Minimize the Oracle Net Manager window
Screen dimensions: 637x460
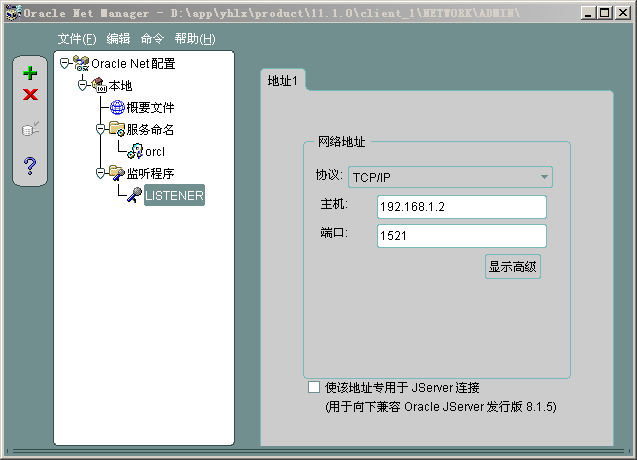click(587, 13)
